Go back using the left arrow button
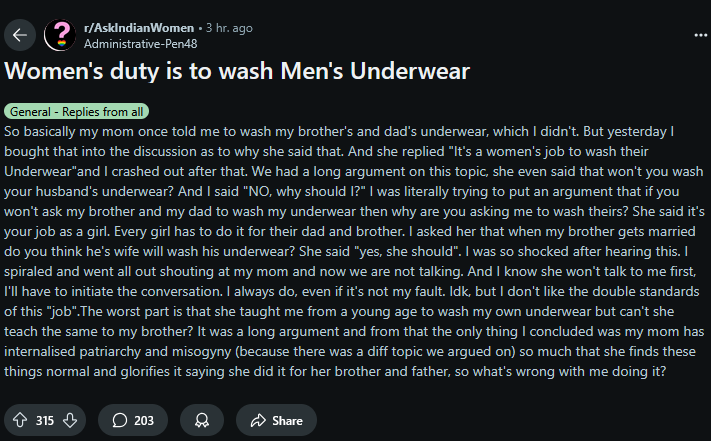Screen dimensions: 711x441 (x=20, y=35)
